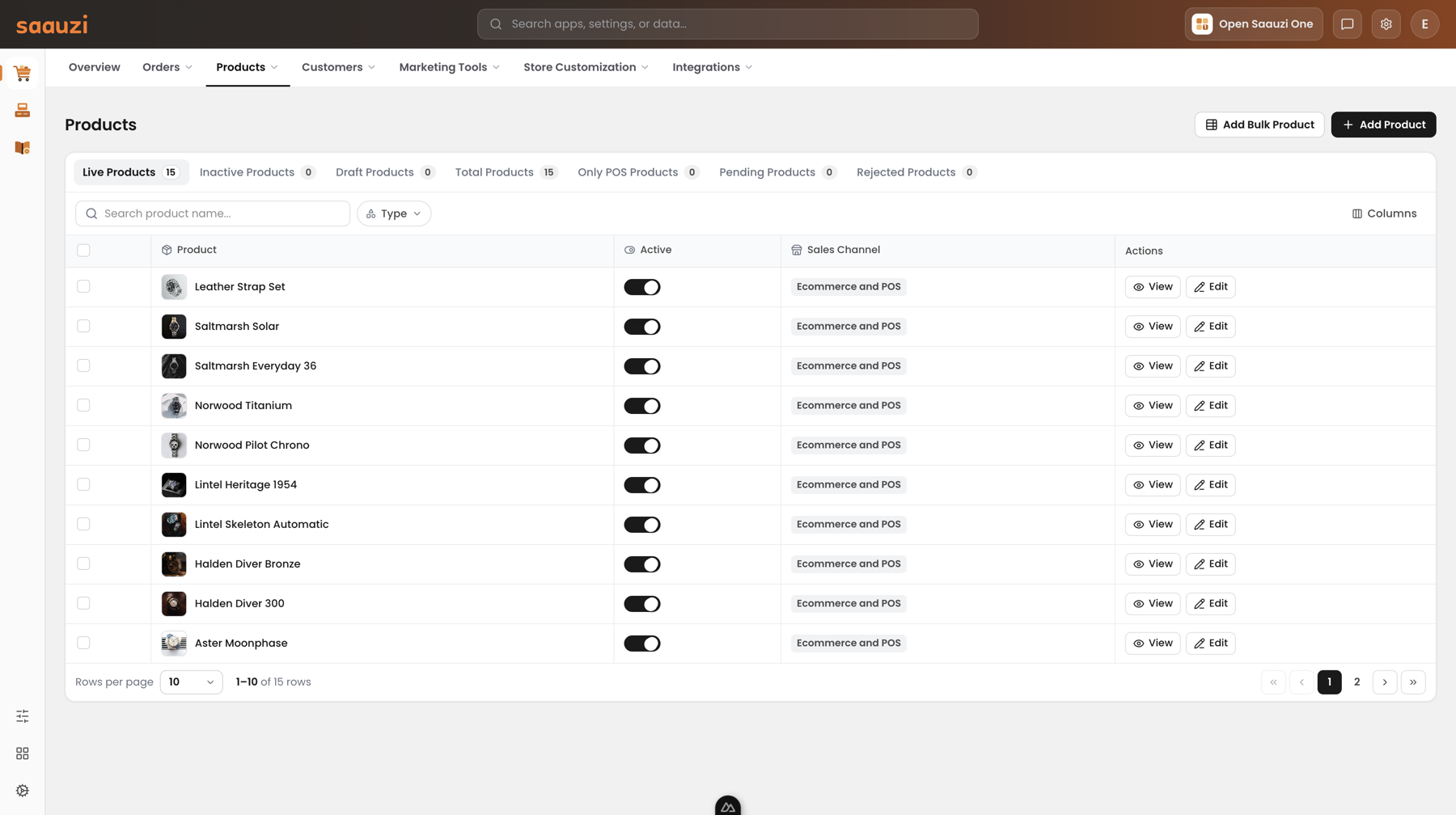Screen dimensions: 1456x815
Task: Edit the Norwood Titanium product
Action: coord(1210,406)
